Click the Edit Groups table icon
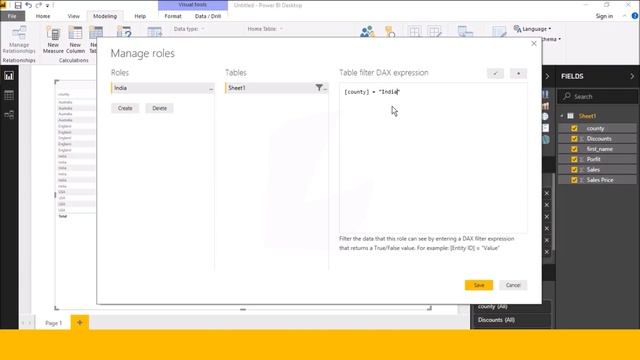The width and height of the screenshot is (640, 360). (434, 32)
